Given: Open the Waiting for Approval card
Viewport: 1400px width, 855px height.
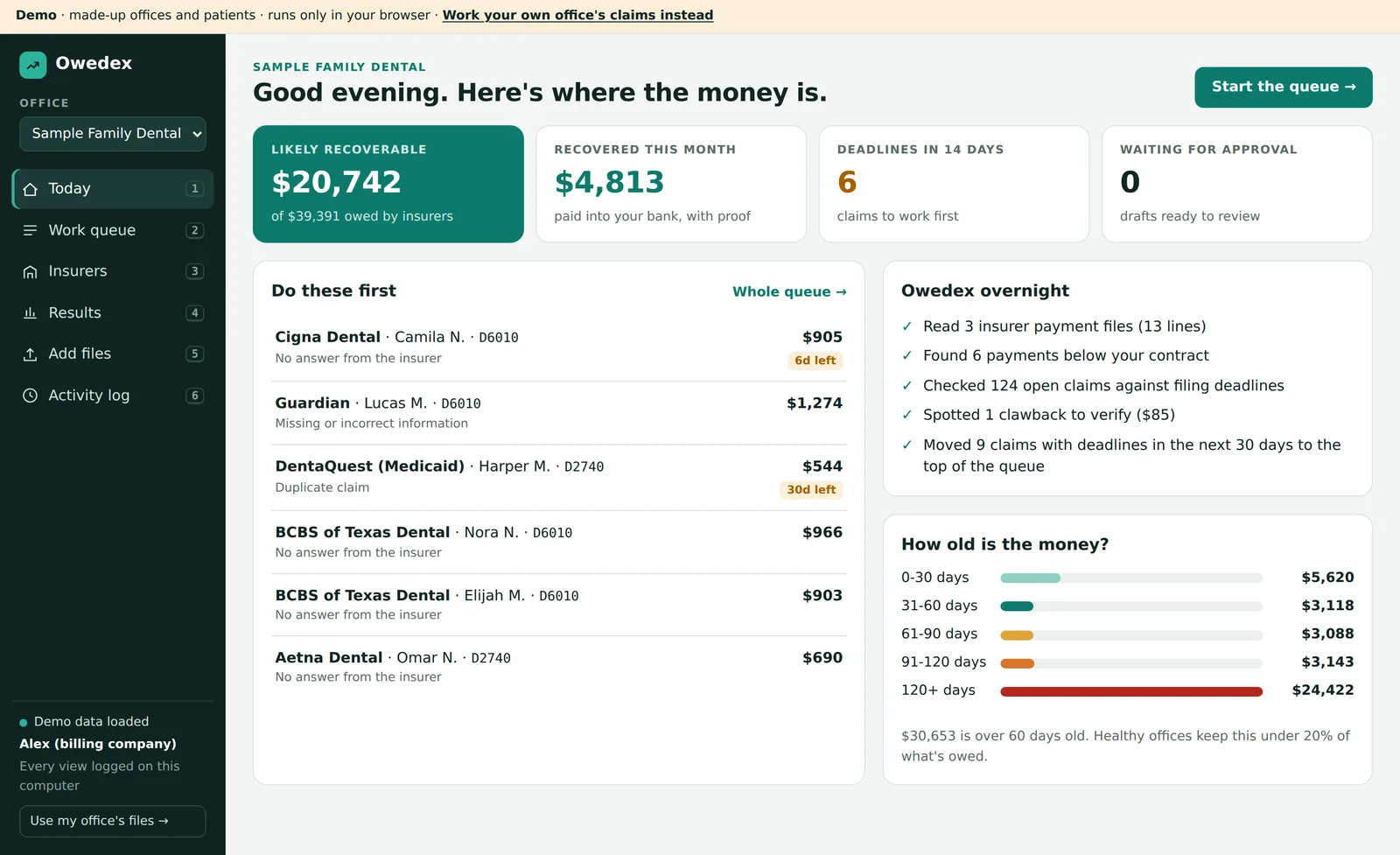Looking at the screenshot, I should pos(1236,184).
